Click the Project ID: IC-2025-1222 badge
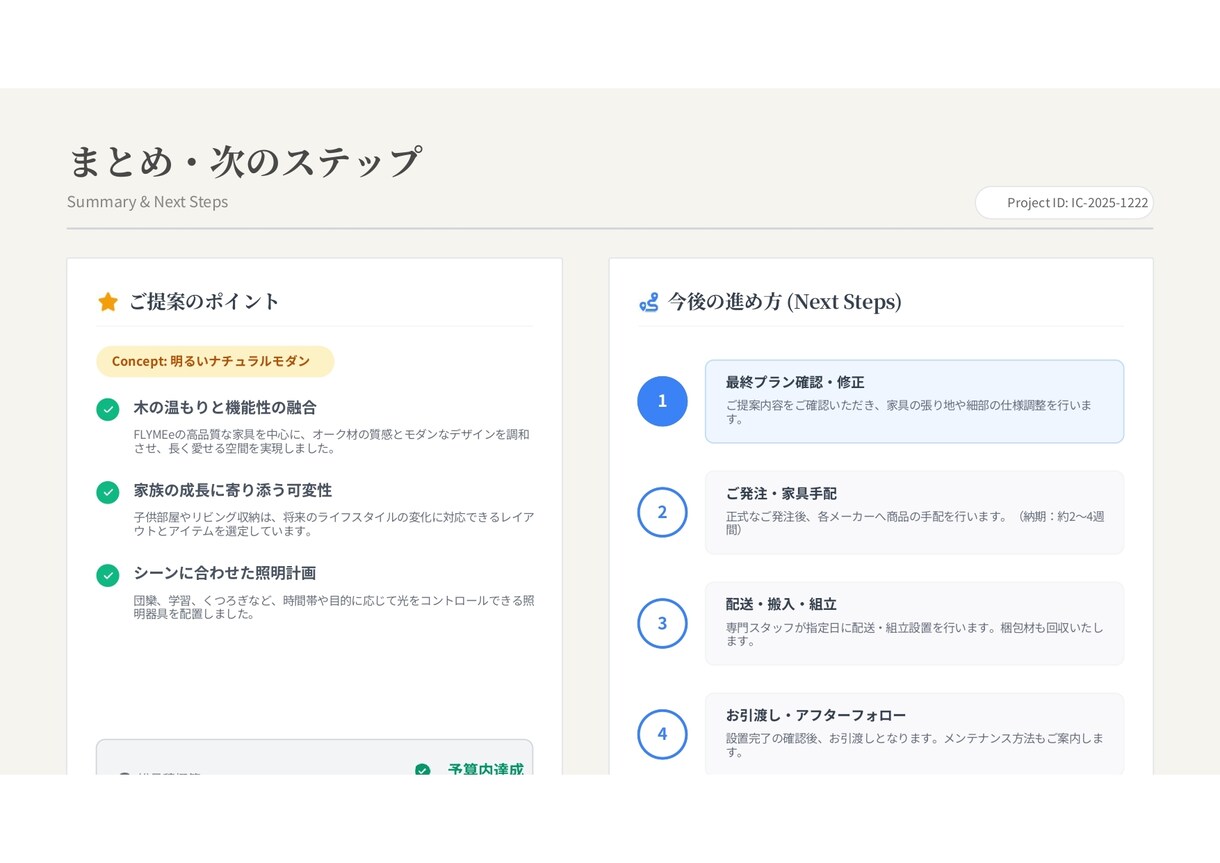The image size is (1220, 863). 1064,203
